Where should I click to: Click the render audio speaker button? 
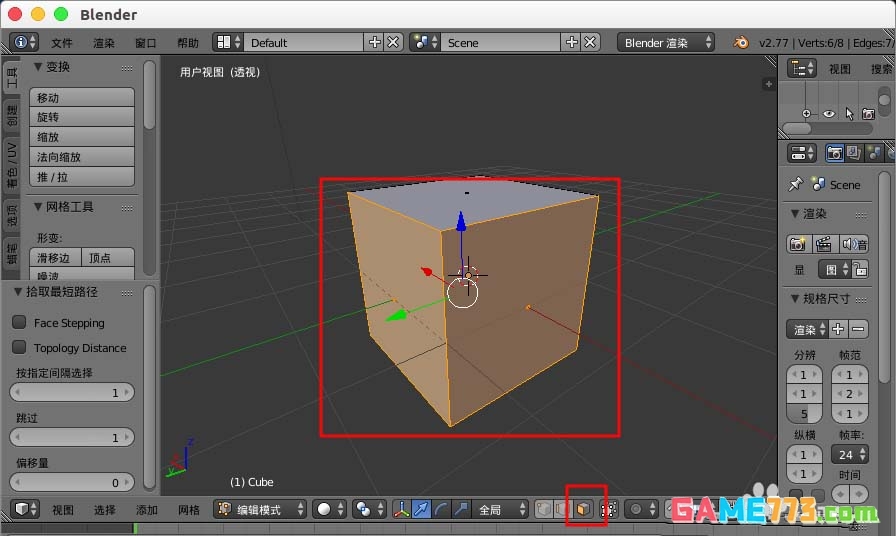tap(854, 245)
